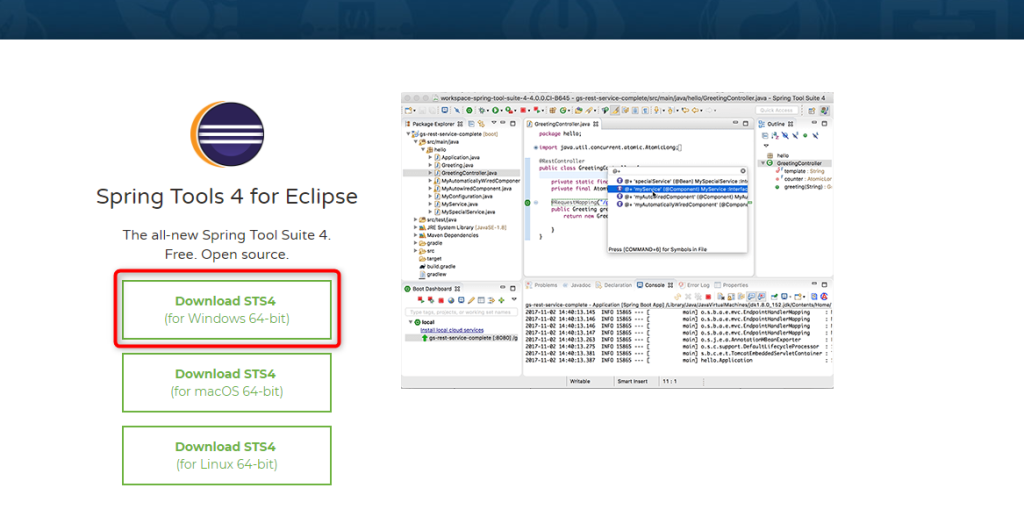Click the Eclipse logo above the heading
This screenshot has height=531, width=1024.
tap(227, 134)
